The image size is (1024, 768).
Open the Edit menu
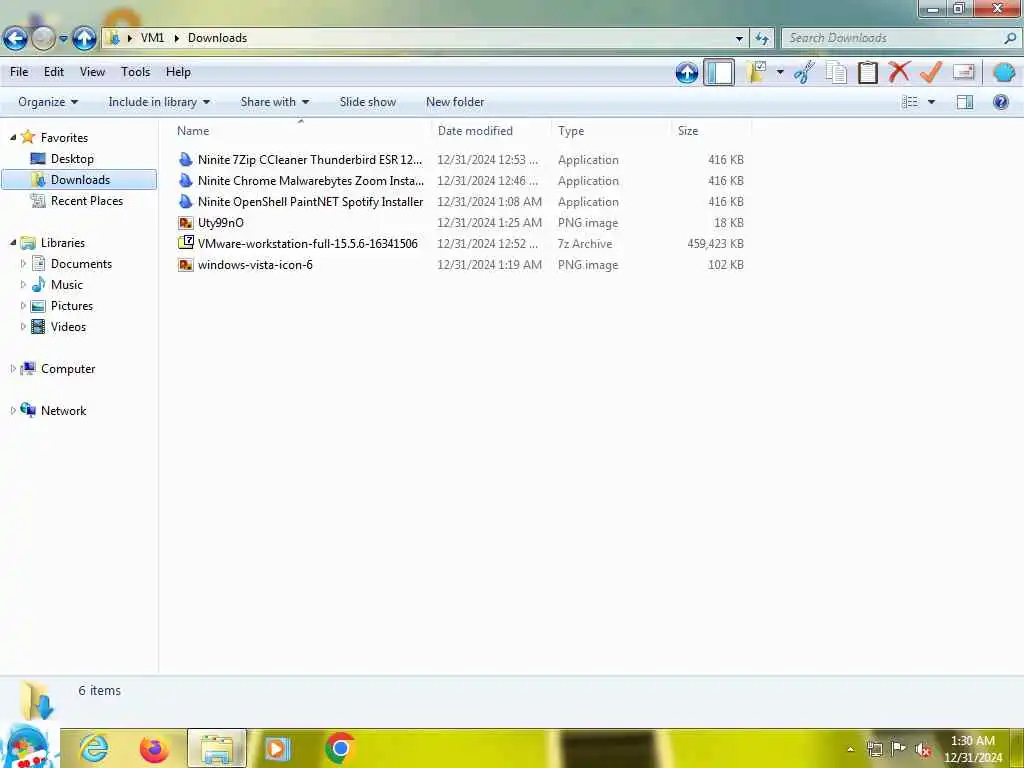pos(54,72)
